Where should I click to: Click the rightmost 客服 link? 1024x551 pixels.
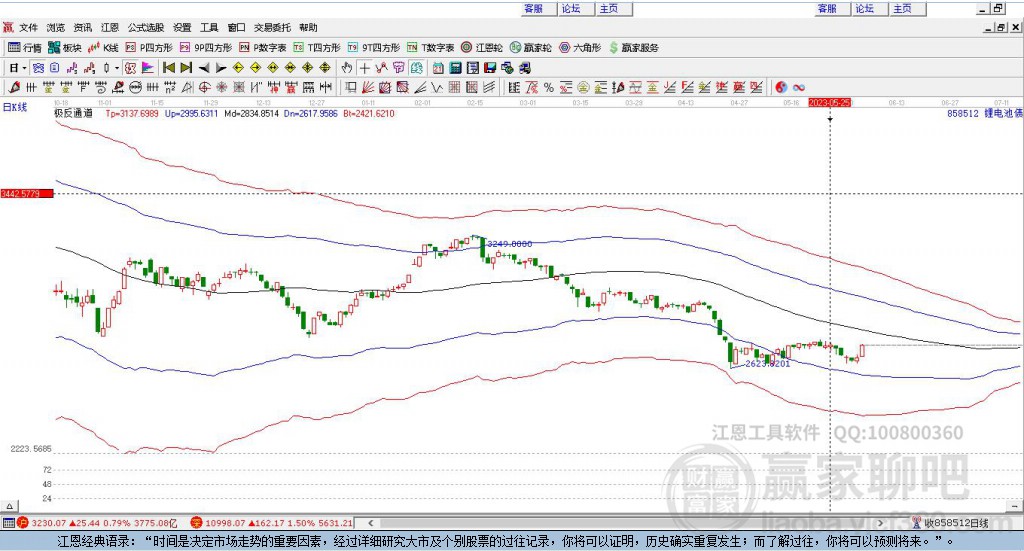pyautogui.click(x=827, y=8)
